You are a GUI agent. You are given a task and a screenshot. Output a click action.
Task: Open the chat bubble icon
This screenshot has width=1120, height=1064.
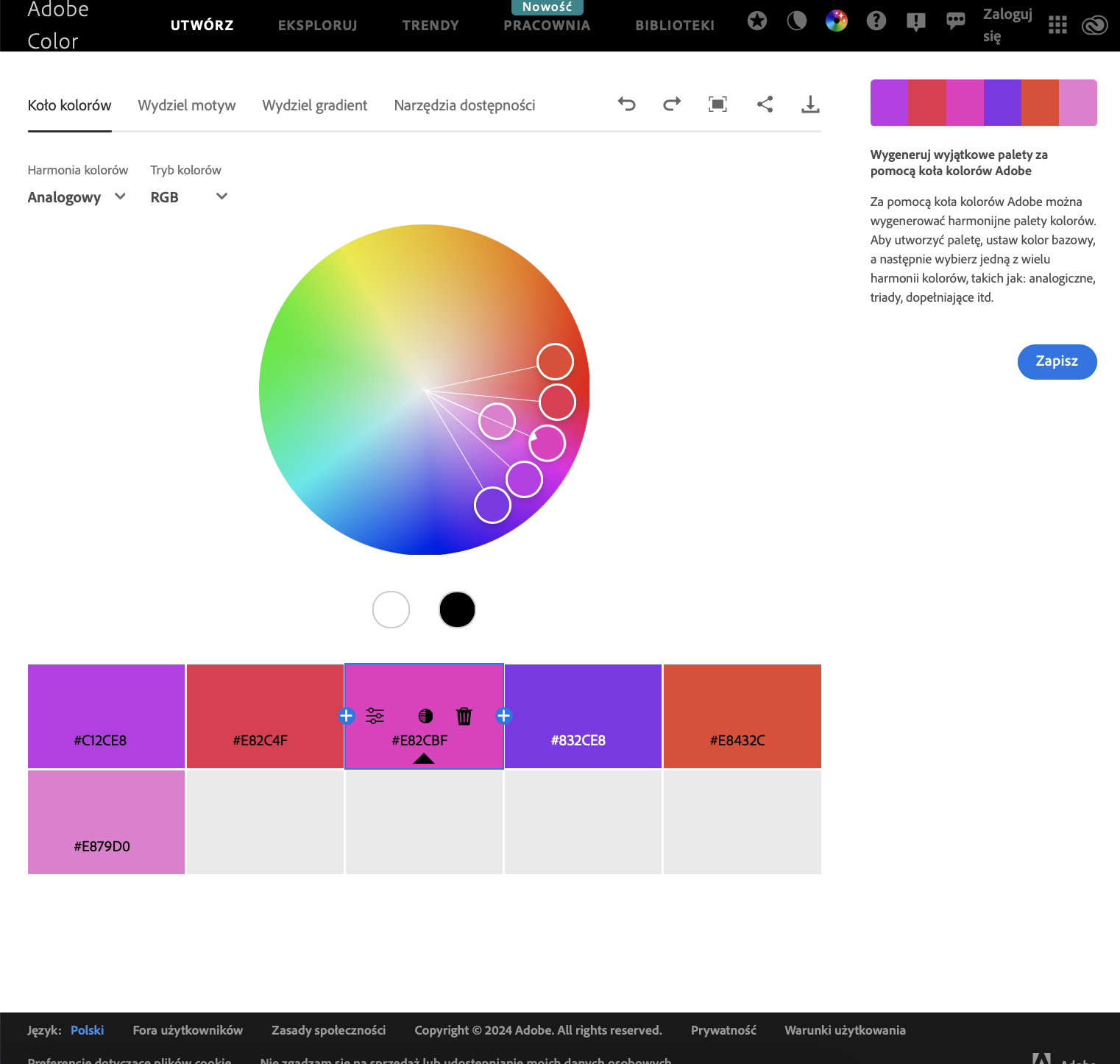(956, 21)
